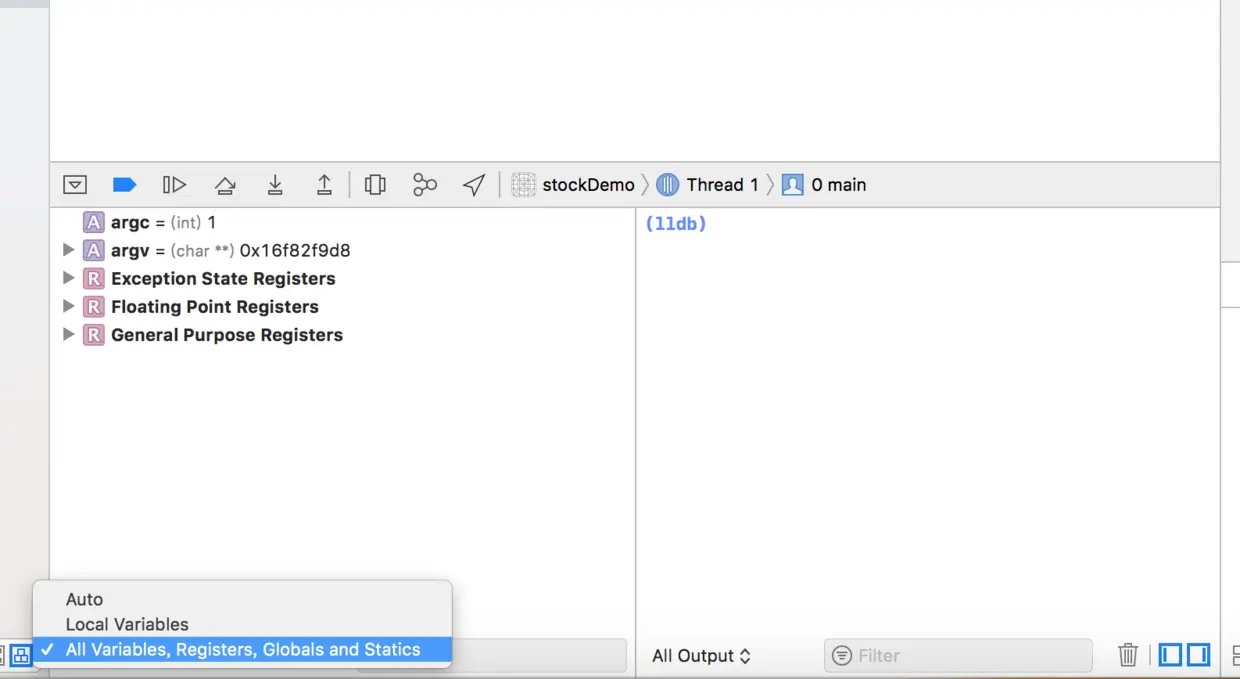Toggle the variables view pane button
The image size is (1240, 679).
click(1170, 655)
